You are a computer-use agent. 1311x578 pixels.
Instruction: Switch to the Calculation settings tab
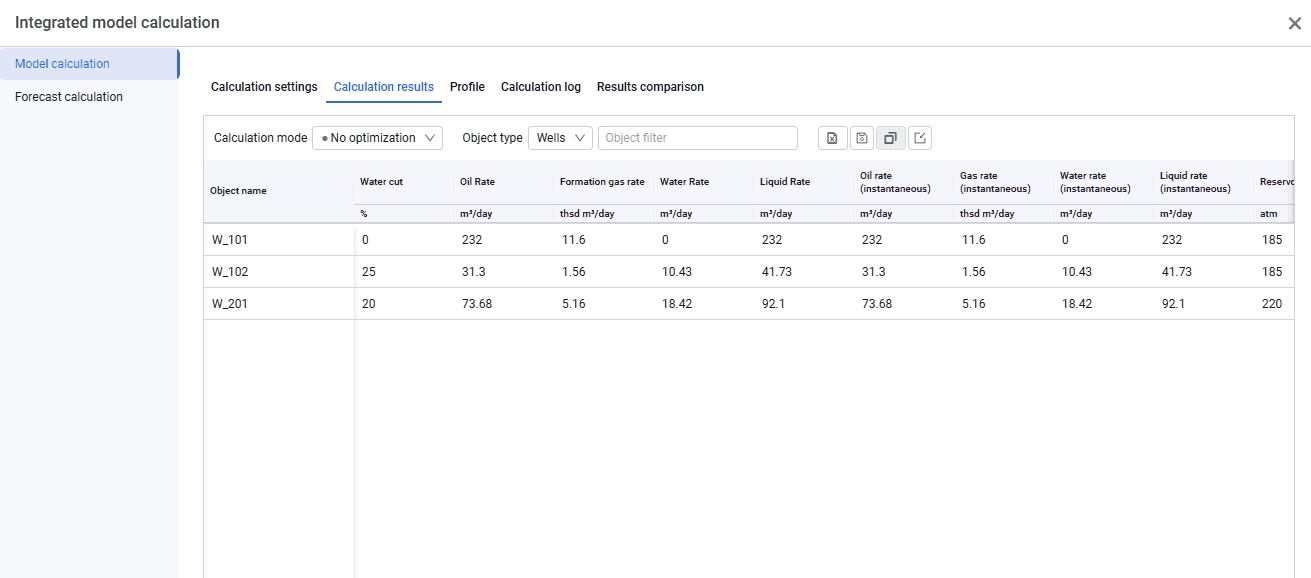point(264,87)
